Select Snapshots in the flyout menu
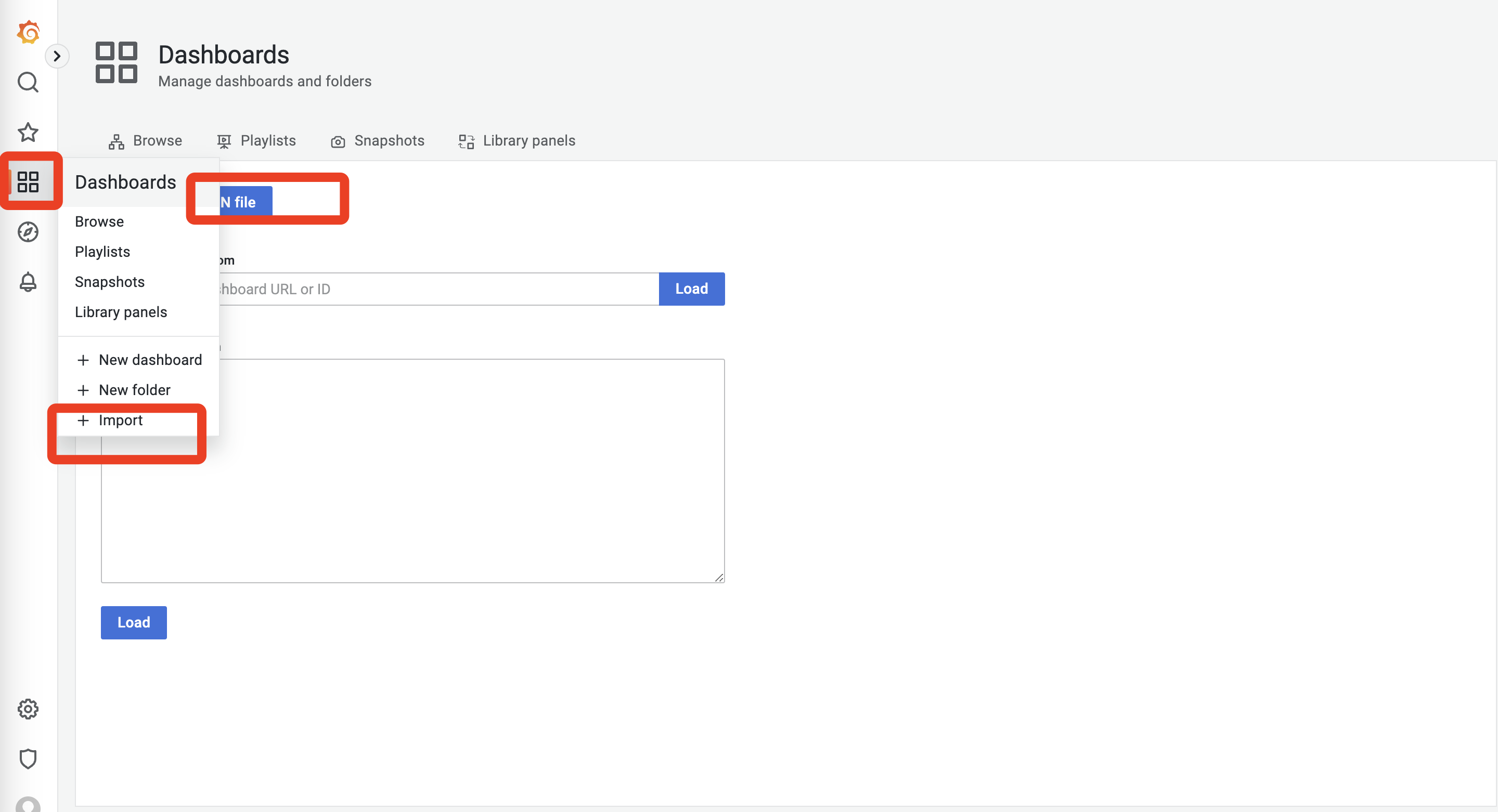The image size is (1498, 812). pyautogui.click(x=110, y=282)
